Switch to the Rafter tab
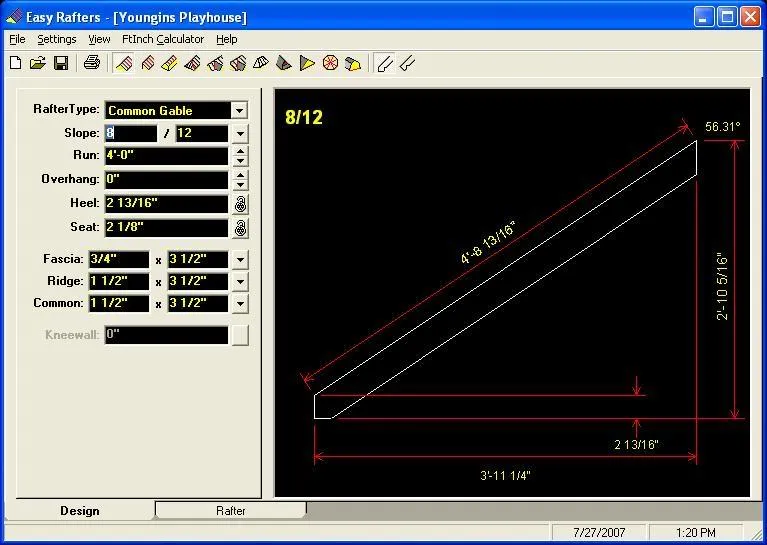767x545 pixels. click(x=231, y=510)
